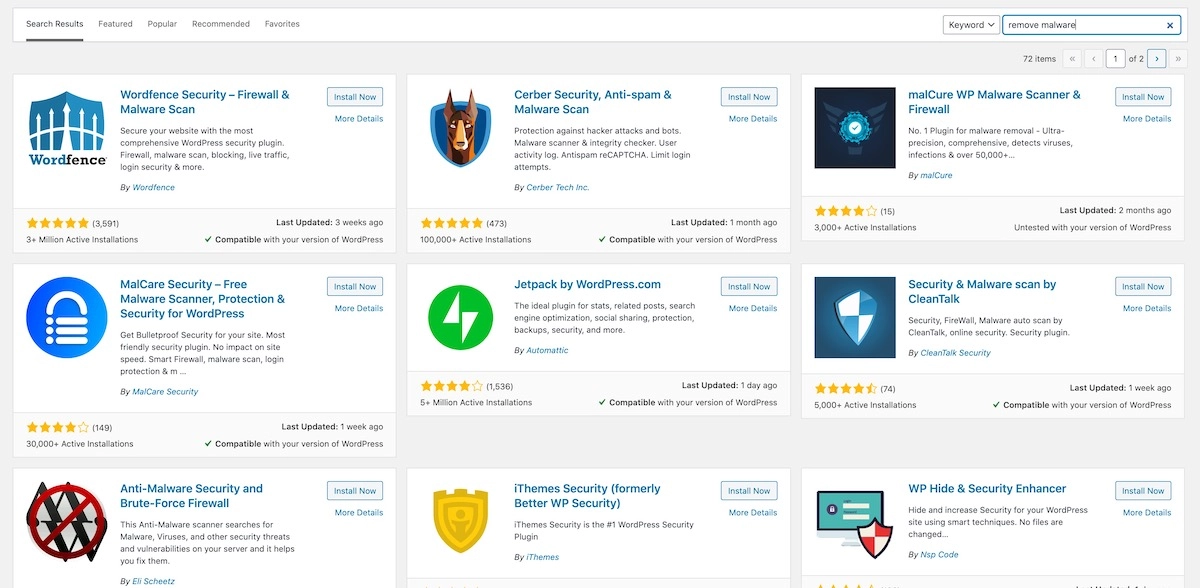Open Anti-Malware Security and Brute-Force Firewall title
This screenshot has height=588, width=1200.
click(192, 496)
